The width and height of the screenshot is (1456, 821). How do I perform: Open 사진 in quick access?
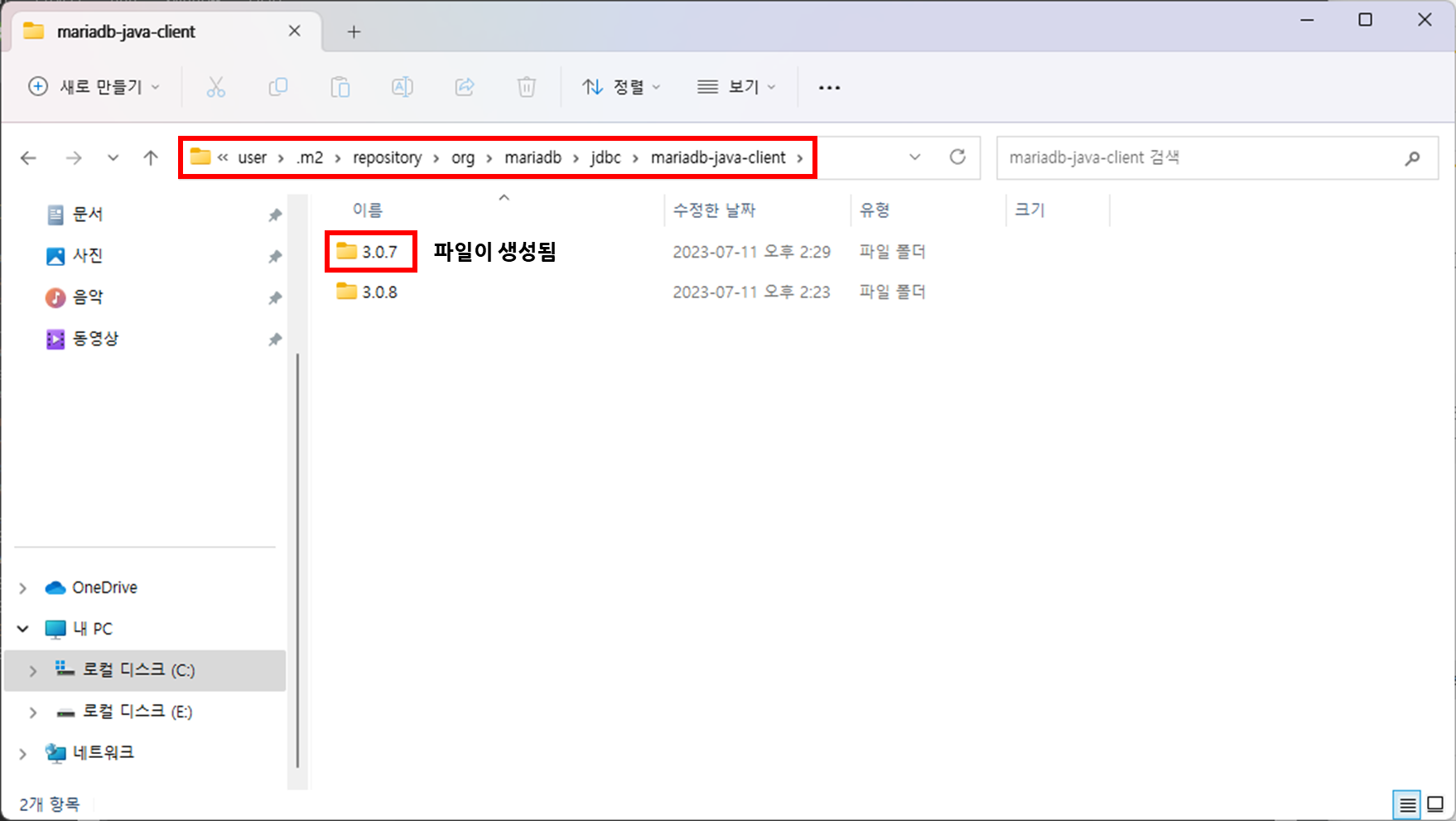point(88,256)
